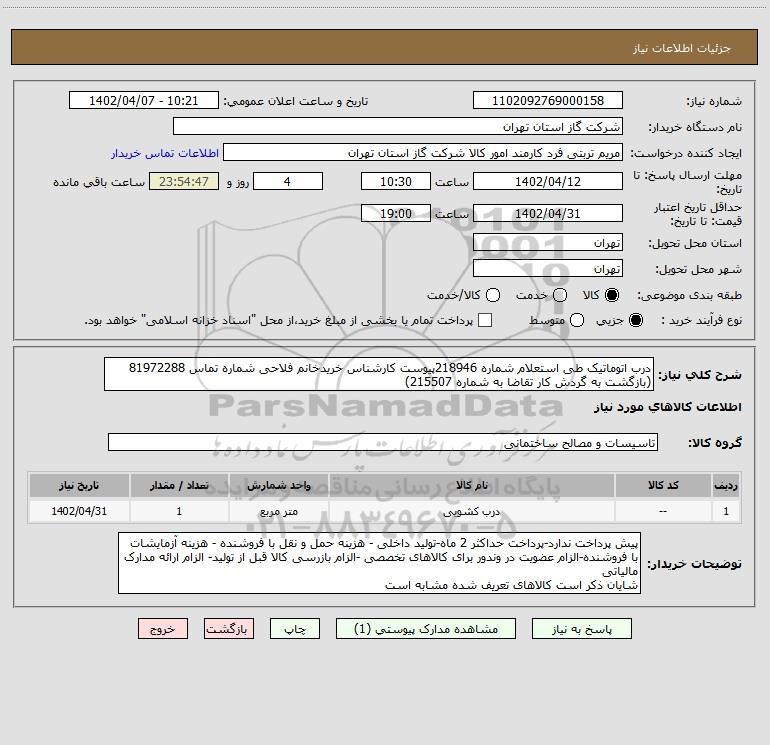Click the پاسخ به نیاز button
Viewport: 770px width, 745px height.
(x=582, y=629)
